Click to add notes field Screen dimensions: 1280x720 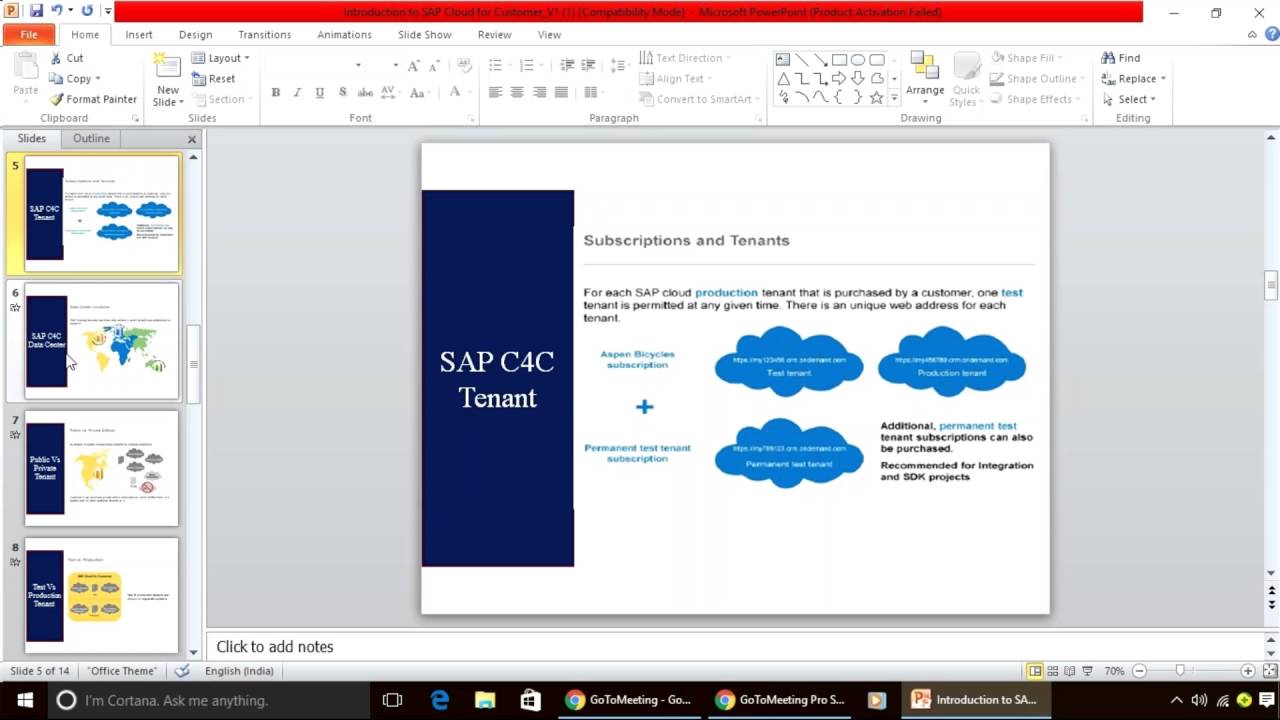(736, 646)
